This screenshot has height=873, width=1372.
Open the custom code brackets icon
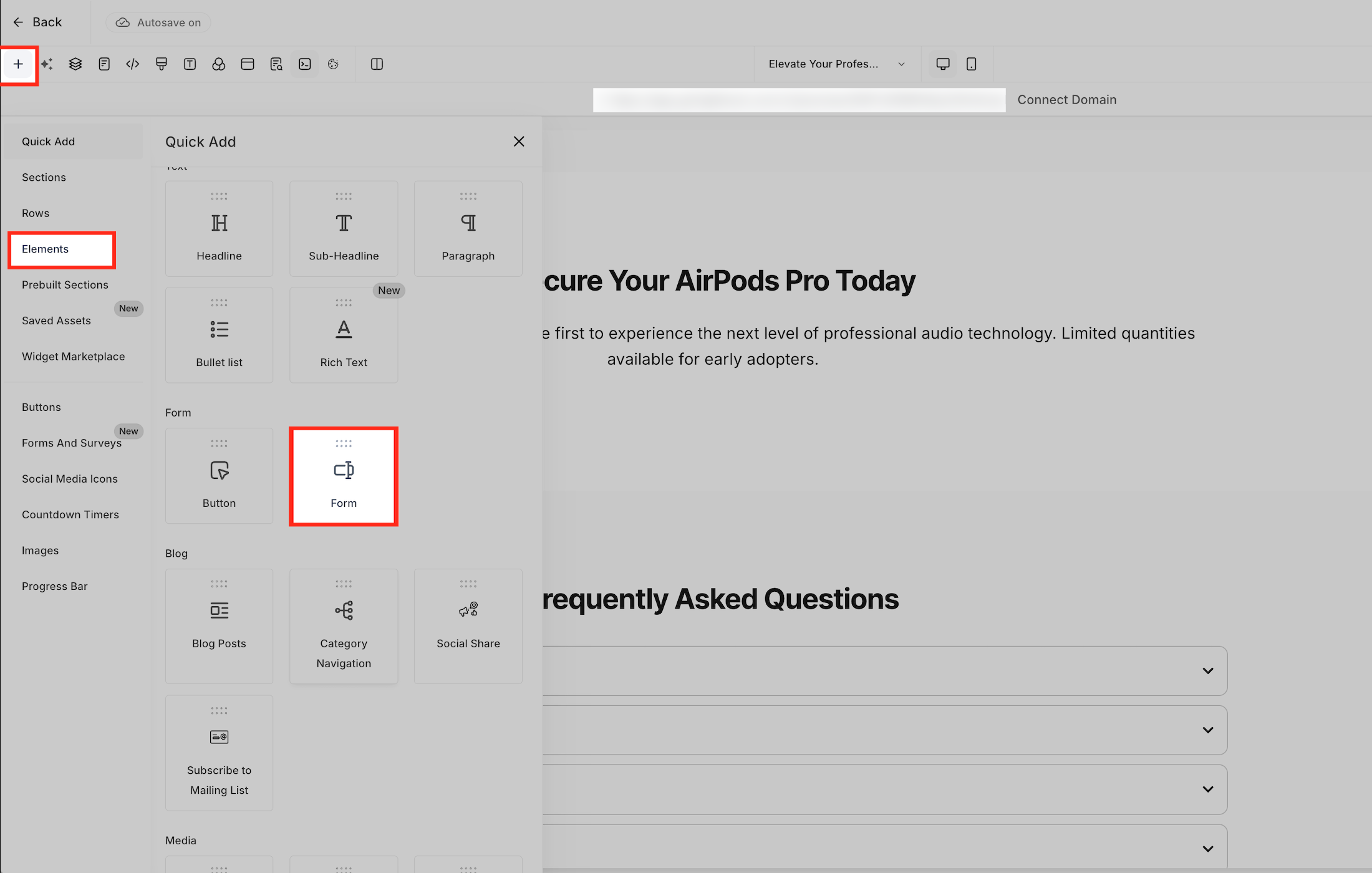point(133,64)
